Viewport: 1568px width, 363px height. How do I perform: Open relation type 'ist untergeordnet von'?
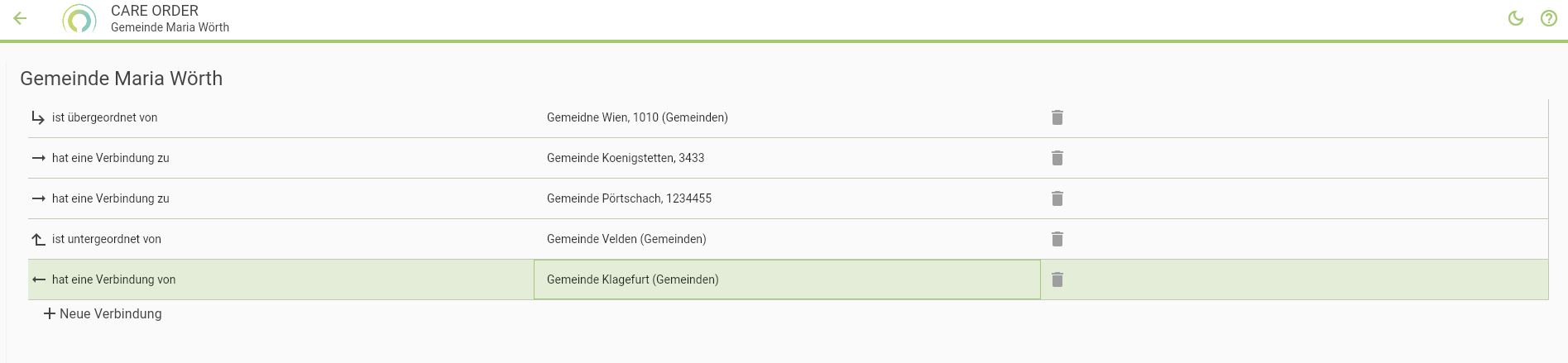tap(106, 239)
